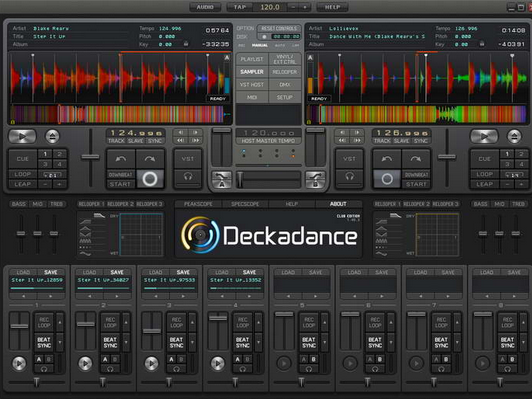This screenshot has width=532, height=399.
Task: Click the previous sample arrow in sampler 2
Action: [90, 296]
